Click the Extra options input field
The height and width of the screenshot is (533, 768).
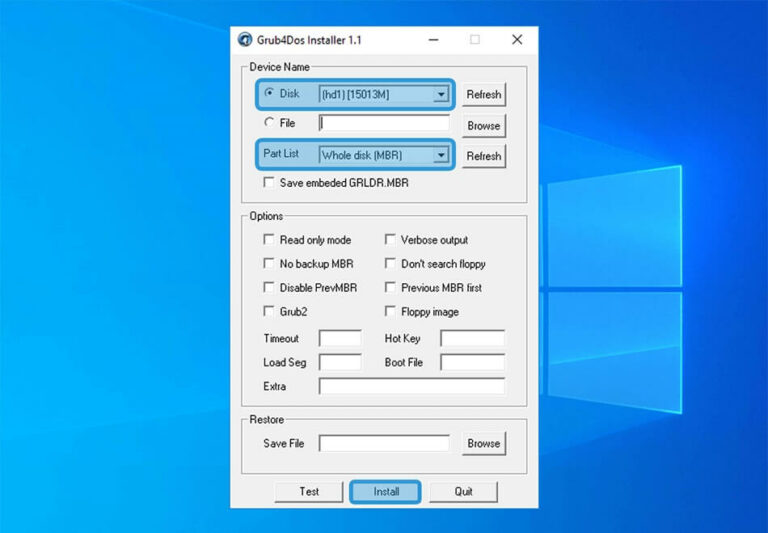click(411, 386)
